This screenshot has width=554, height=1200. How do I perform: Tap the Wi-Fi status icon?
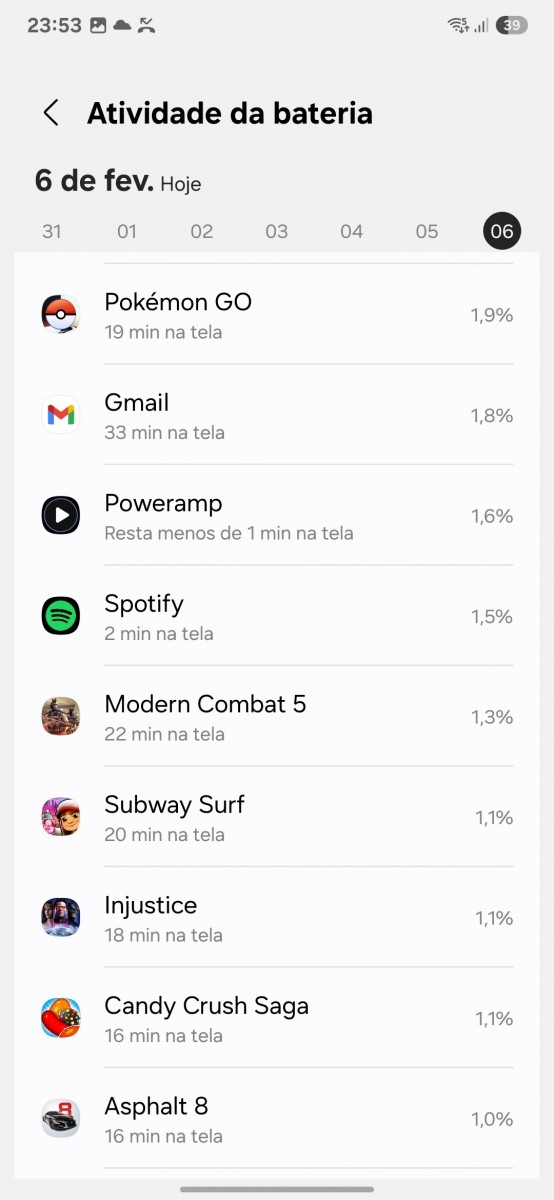(x=458, y=26)
